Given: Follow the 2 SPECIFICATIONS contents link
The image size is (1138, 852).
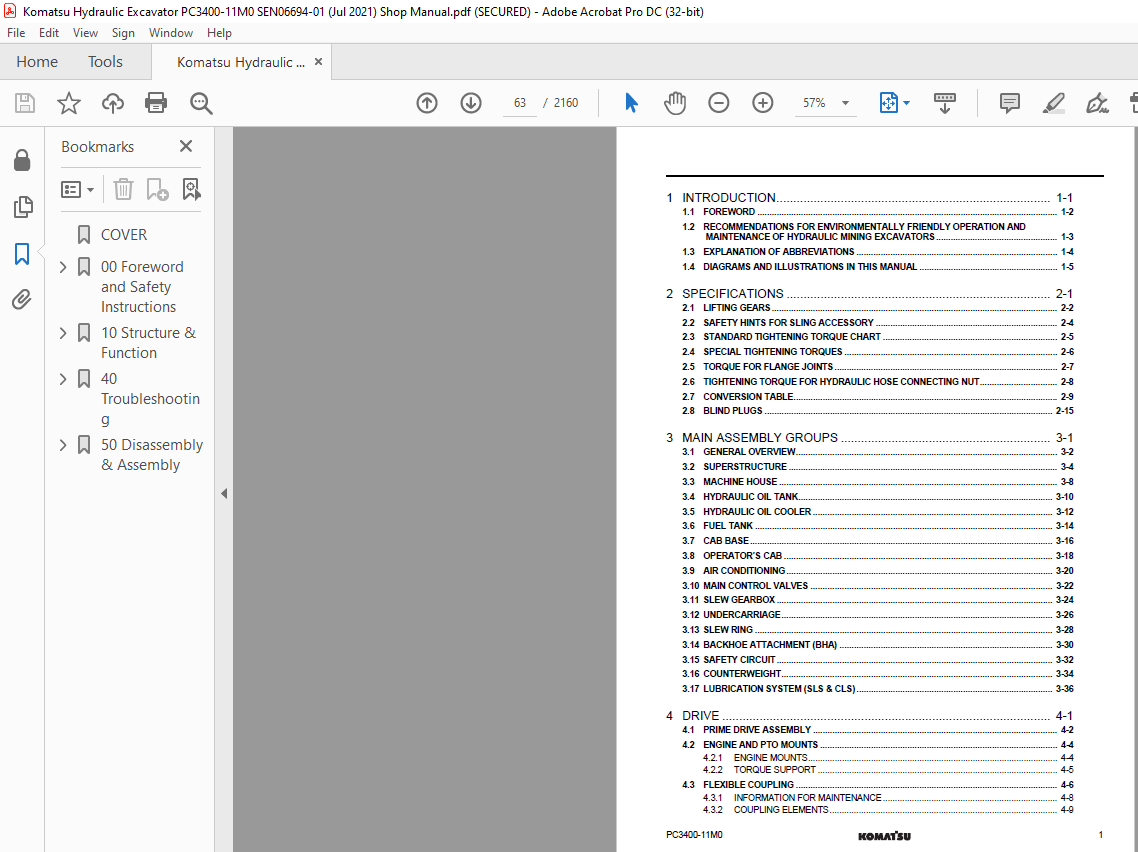Looking at the screenshot, I should coord(869,293).
